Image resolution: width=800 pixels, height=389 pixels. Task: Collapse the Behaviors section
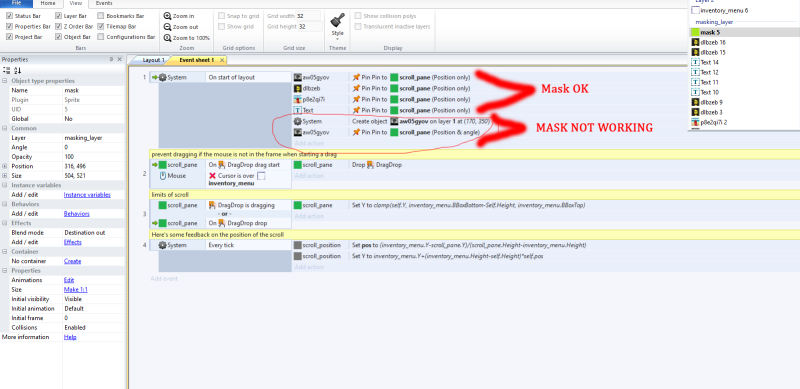point(5,204)
